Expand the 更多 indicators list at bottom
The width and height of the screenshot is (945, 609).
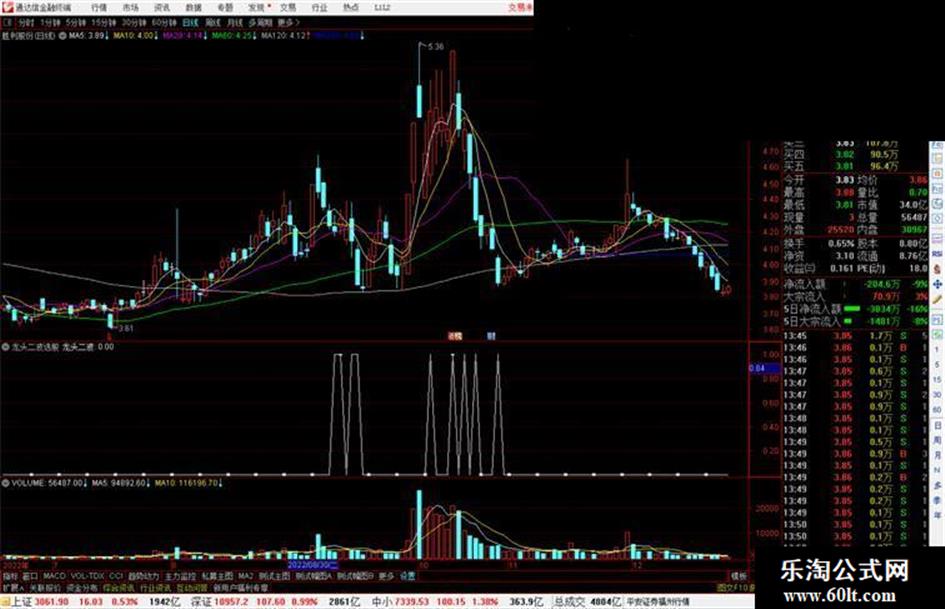tap(386, 576)
